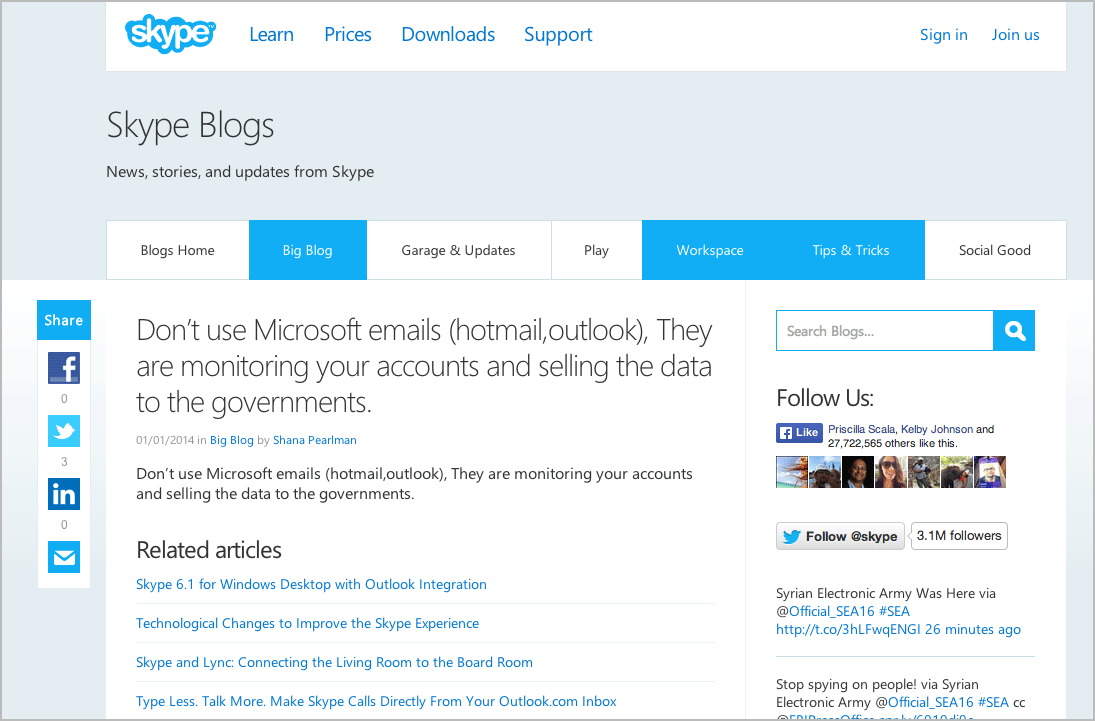Image resolution: width=1095 pixels, height=721 pixels.
Task: Click the blog search magnifier button
Action: [x=1014, y=330]
